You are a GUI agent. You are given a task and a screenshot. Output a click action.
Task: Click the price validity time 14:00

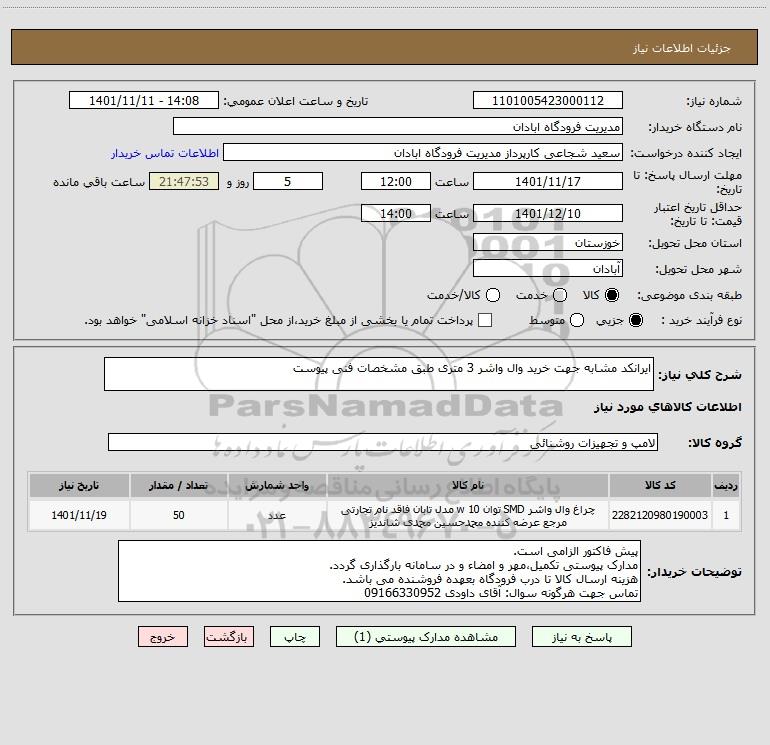396,213
